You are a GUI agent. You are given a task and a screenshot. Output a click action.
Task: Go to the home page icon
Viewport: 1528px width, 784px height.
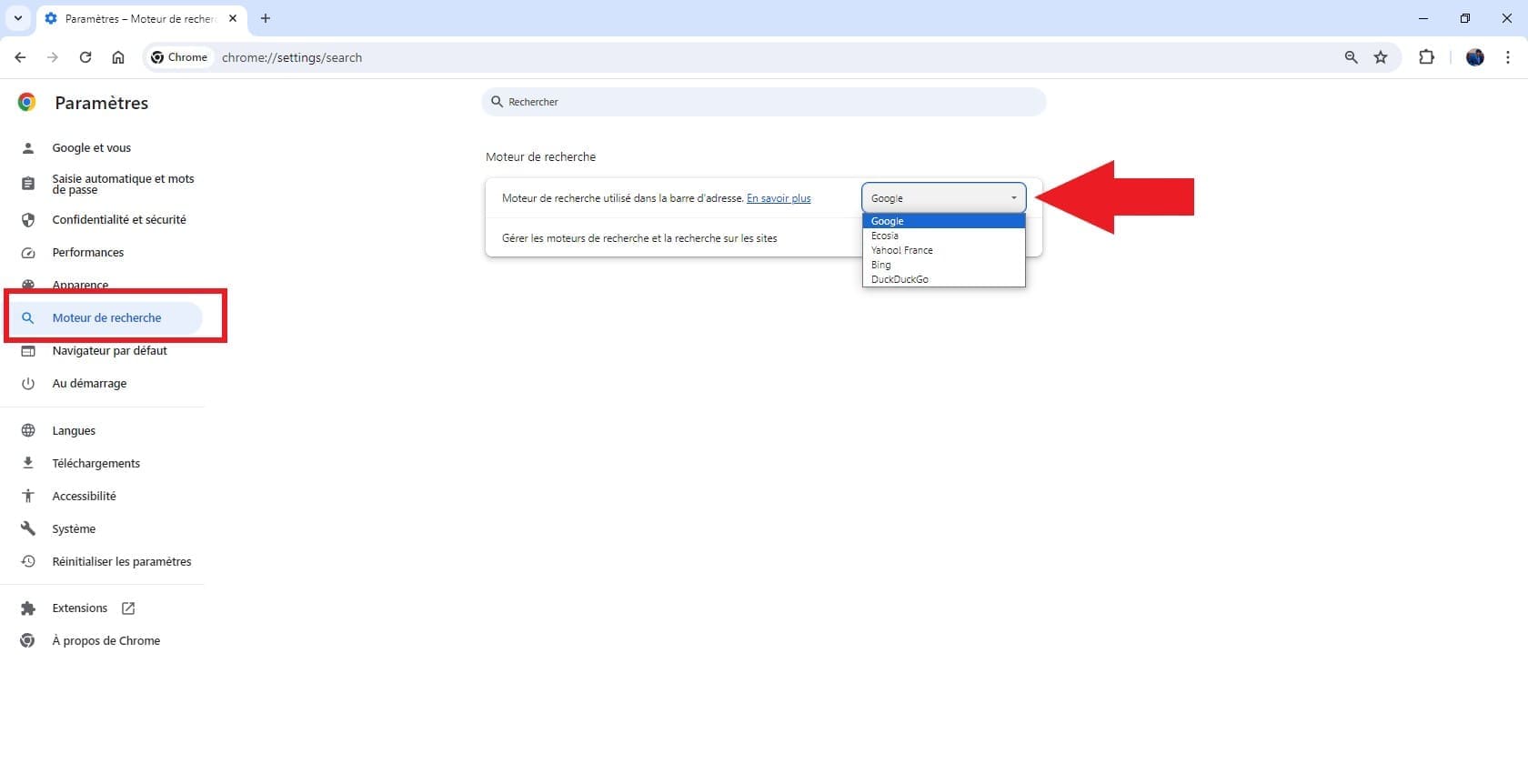coord(118,57)
